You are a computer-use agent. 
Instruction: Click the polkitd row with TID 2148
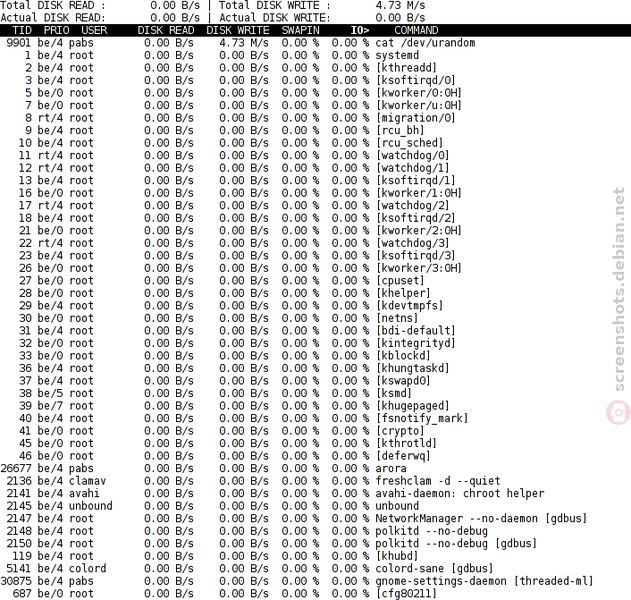(x=316, y=531)
